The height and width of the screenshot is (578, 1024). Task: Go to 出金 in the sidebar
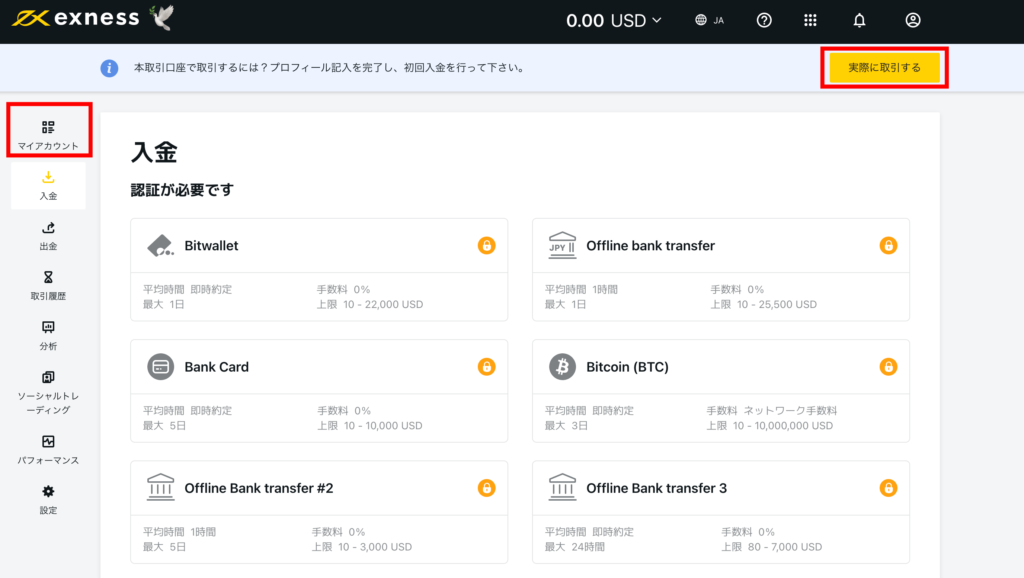[48, 236]
